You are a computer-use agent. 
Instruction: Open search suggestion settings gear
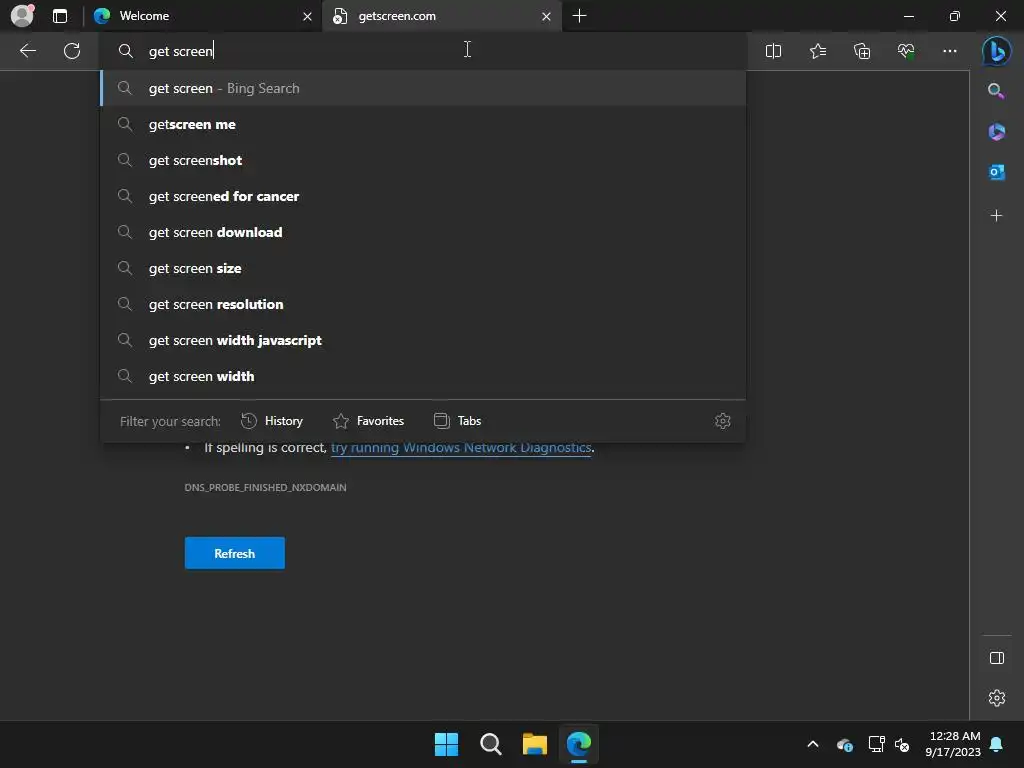point(722,421)
